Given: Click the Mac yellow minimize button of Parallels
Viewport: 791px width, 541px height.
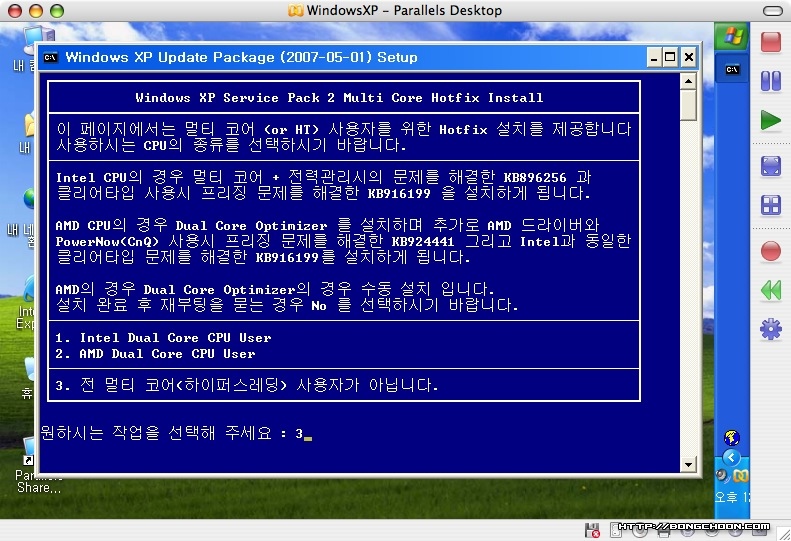Looking at the screenshot, I should pyautogui.click(x=36, y=11).
